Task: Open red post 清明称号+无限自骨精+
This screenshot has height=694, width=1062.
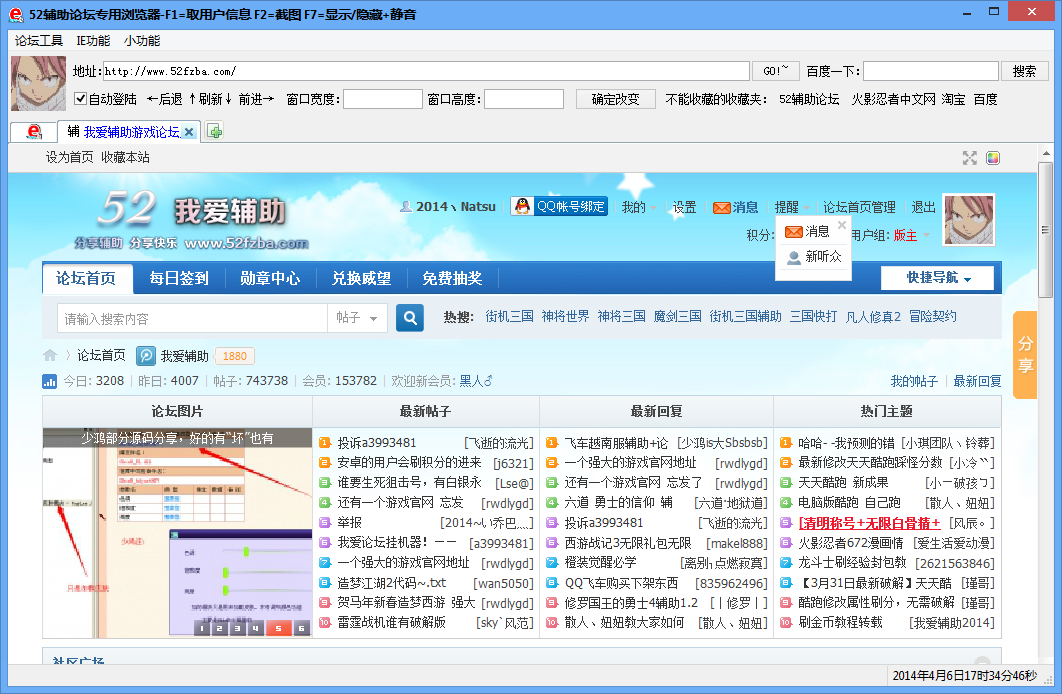Action: pyautogui.click(x=869, y=523)
